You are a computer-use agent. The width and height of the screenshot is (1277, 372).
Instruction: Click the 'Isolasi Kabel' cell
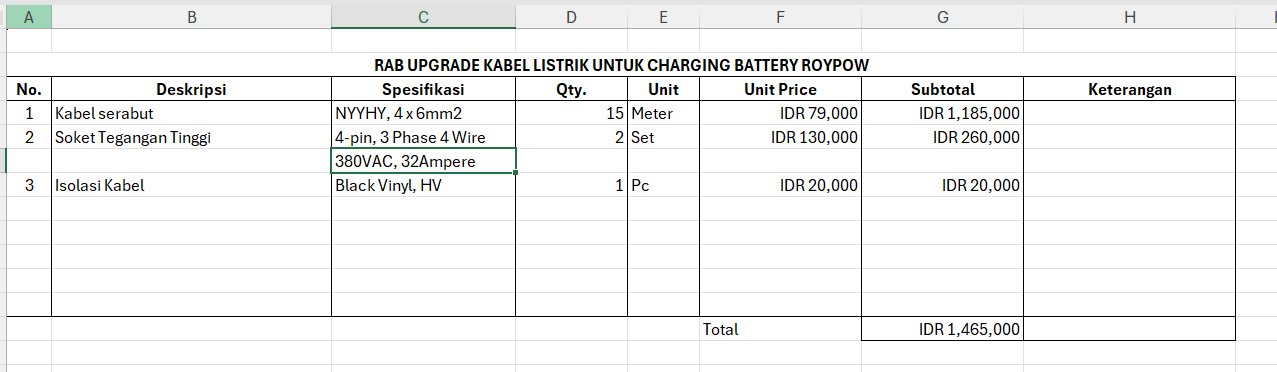[191, 185]
